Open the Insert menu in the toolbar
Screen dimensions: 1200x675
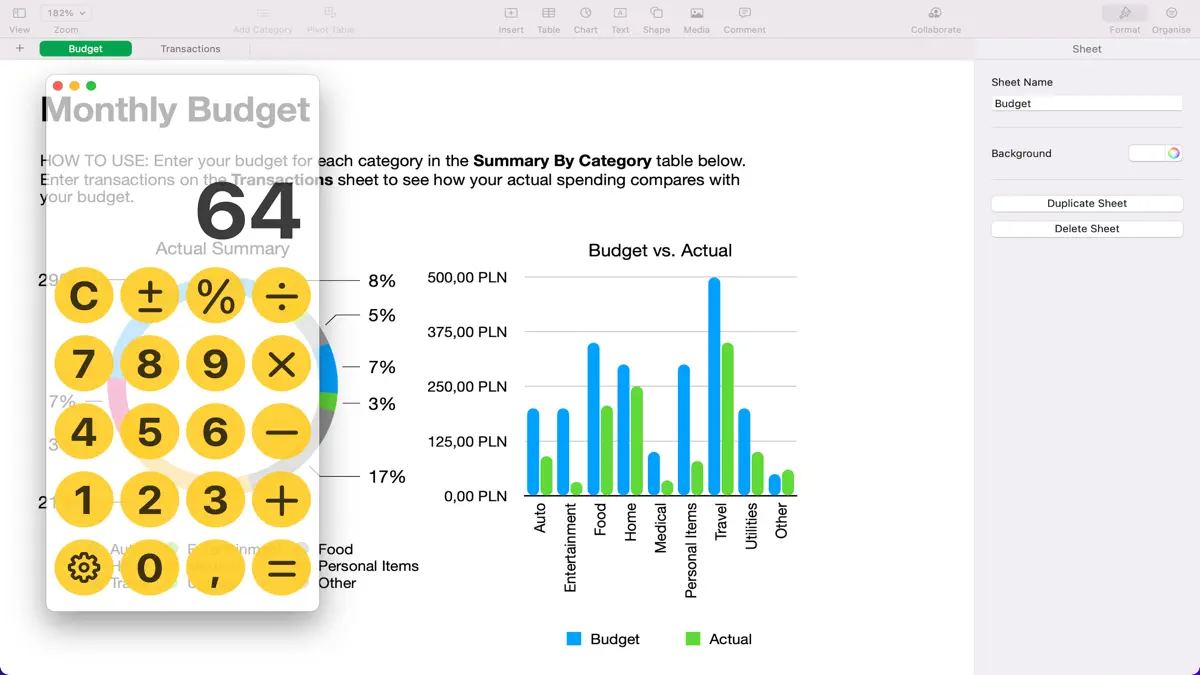[511, 18]
